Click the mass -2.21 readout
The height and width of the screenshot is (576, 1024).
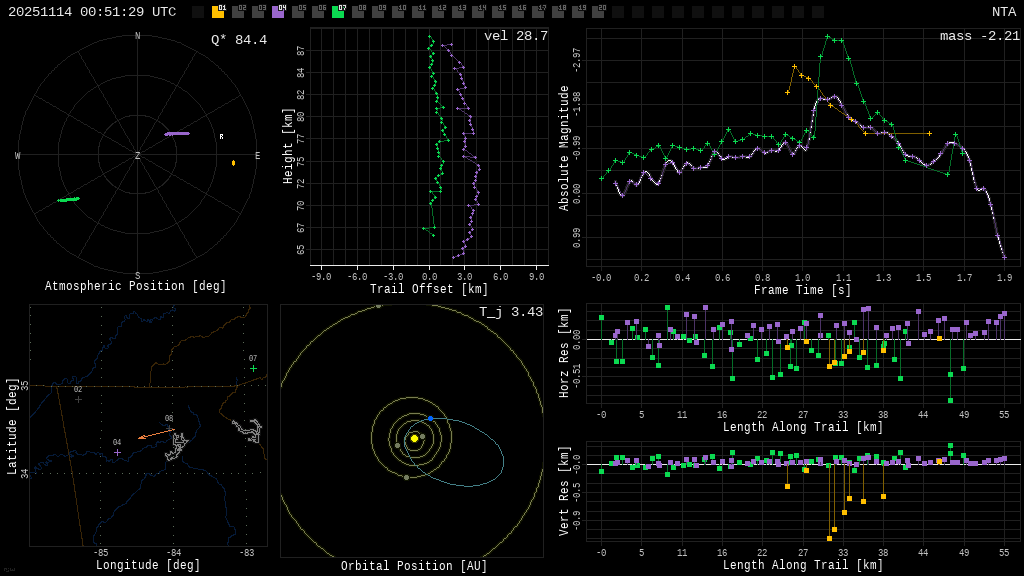[x=979, y=36]
